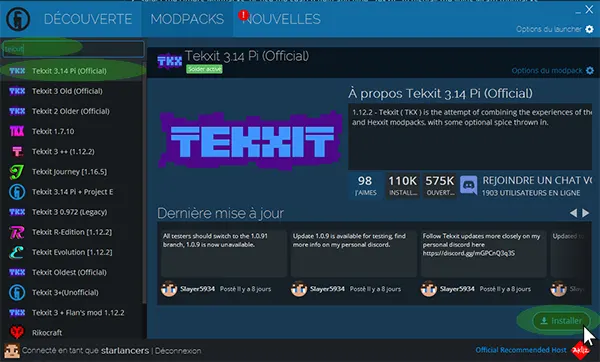Click the modpack list scrollbar
The image size is (600, 362).
(144, 184)
